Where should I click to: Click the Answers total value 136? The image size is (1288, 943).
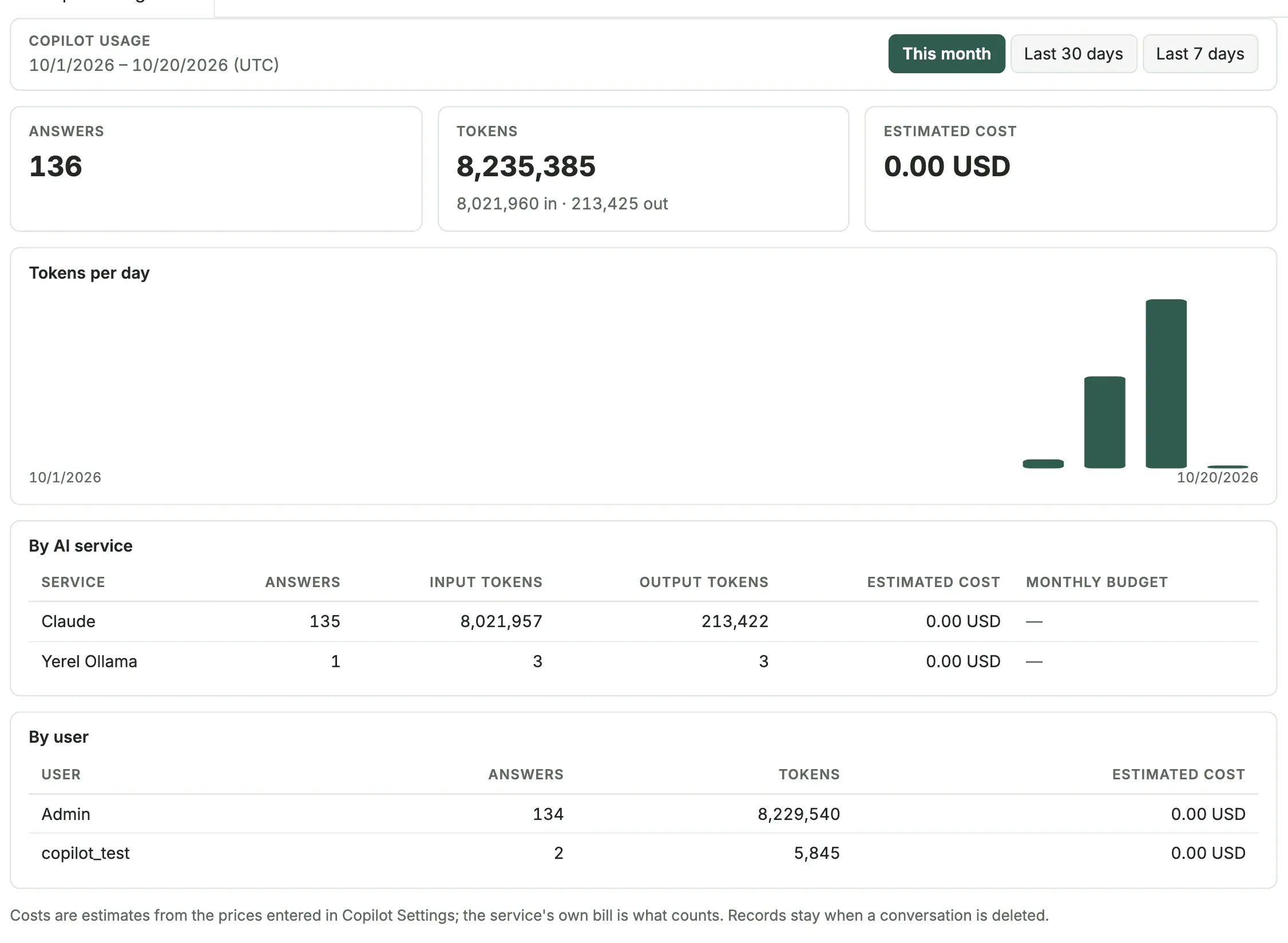[x=56, y=167]
